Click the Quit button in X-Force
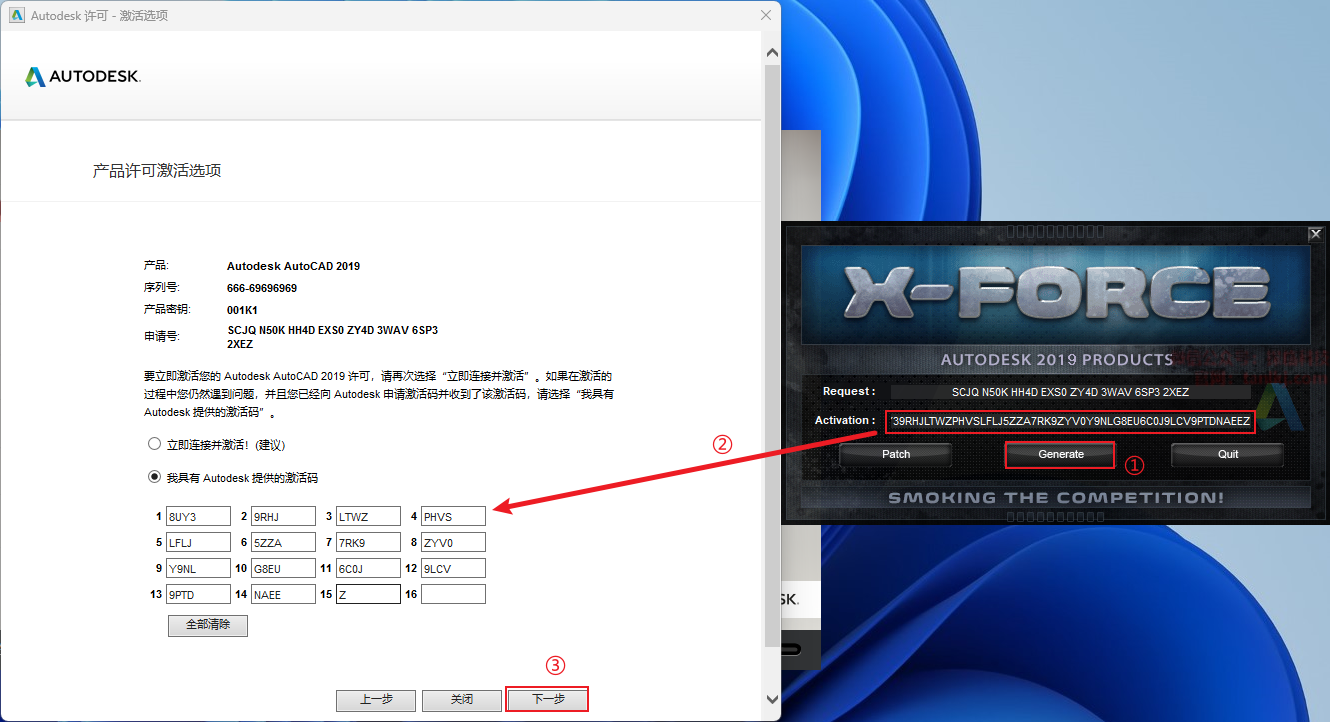The image size is (1330, 722). tap(1228, 454)
